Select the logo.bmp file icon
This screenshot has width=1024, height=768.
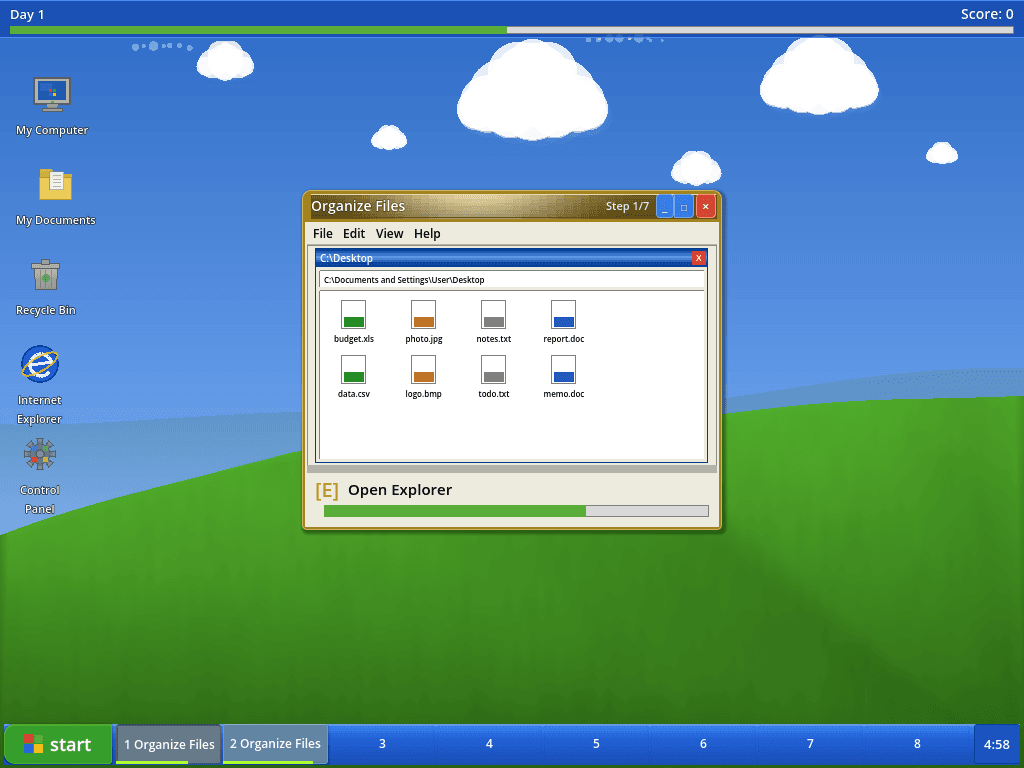tap(423, 369)
